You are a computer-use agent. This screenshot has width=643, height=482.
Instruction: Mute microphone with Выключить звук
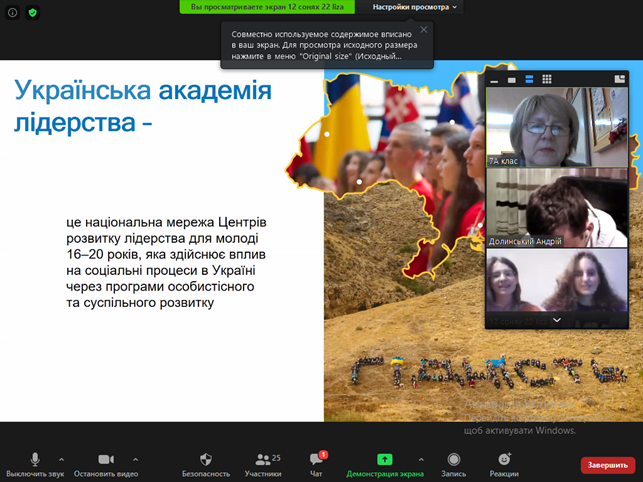(x=35, y=465)
